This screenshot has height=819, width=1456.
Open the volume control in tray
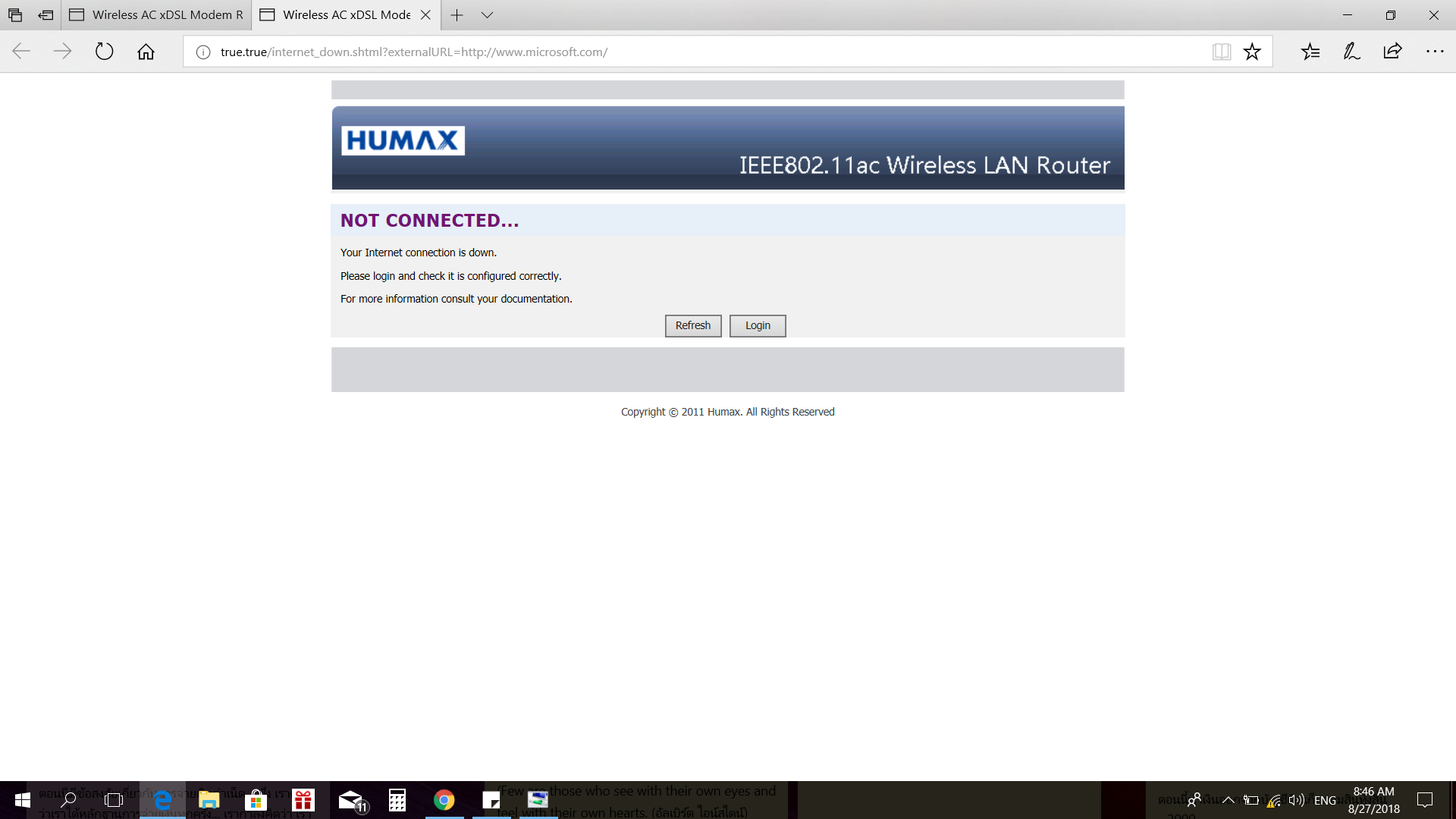click(1296, 800)
